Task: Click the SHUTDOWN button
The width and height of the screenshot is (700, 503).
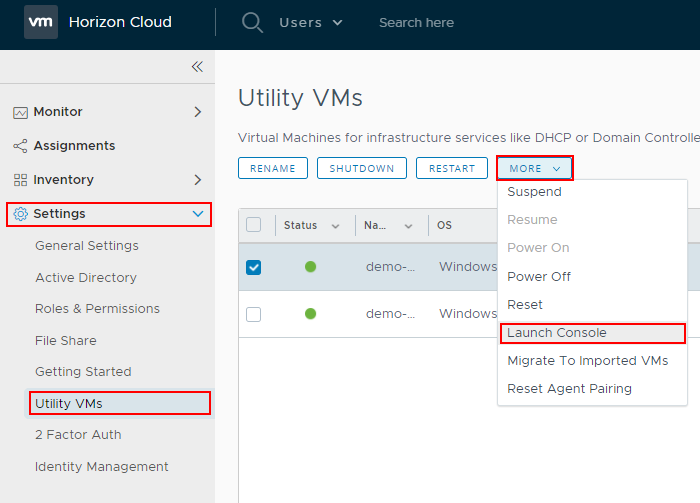Action: coord(362,168)
